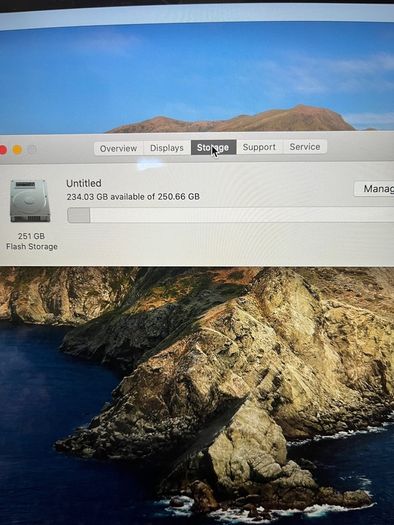Click the Flash Storage label under the drive

(32, 247)
